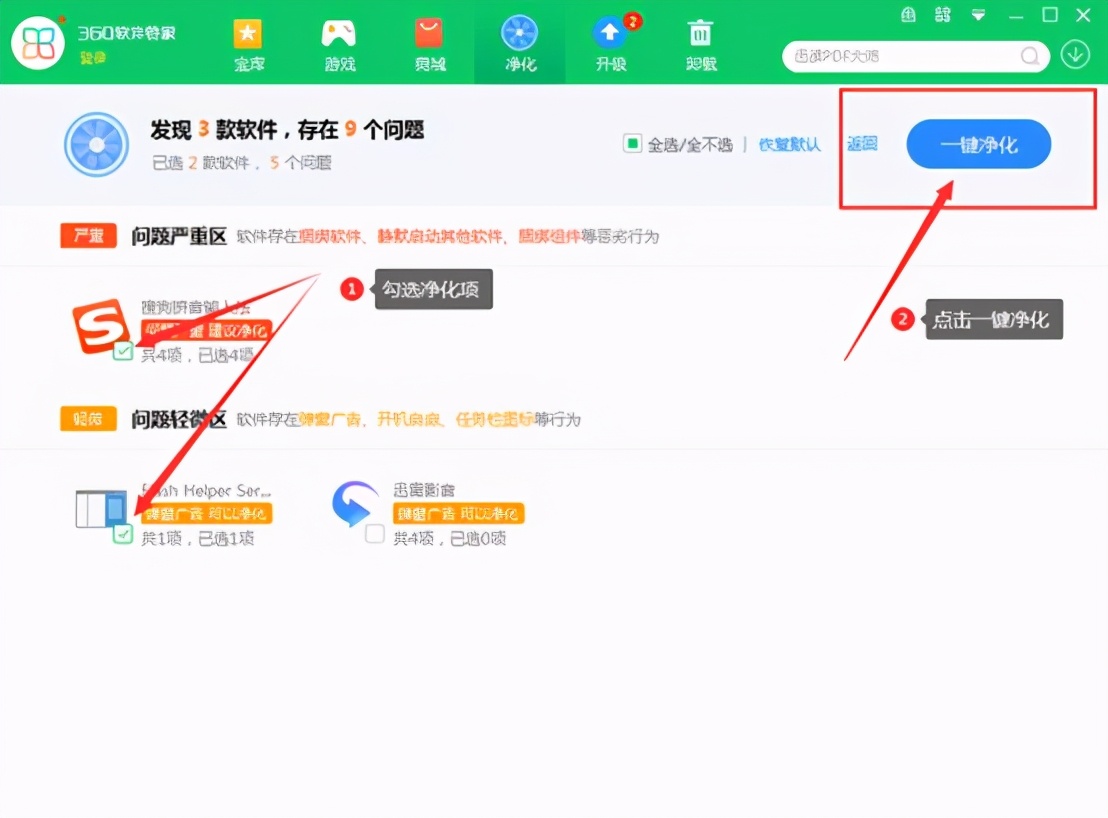Click the 'Flash Helper Ser...' name text
The width and height of the screenshot is (1108, 818).
click(206, 490)
